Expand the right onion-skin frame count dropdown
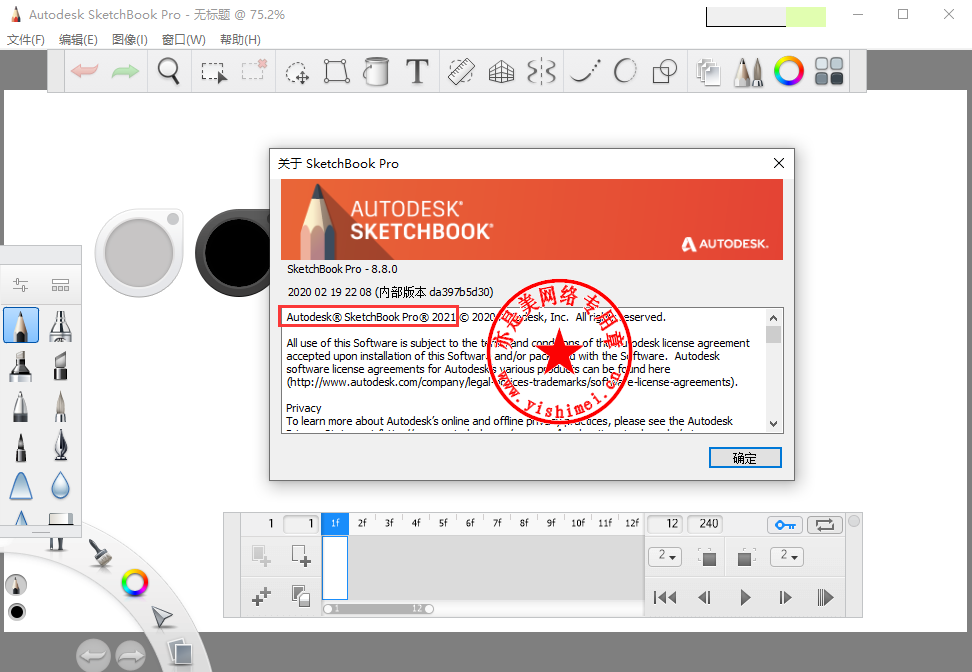This screenshot has width=972, height=672. point(787,556)
